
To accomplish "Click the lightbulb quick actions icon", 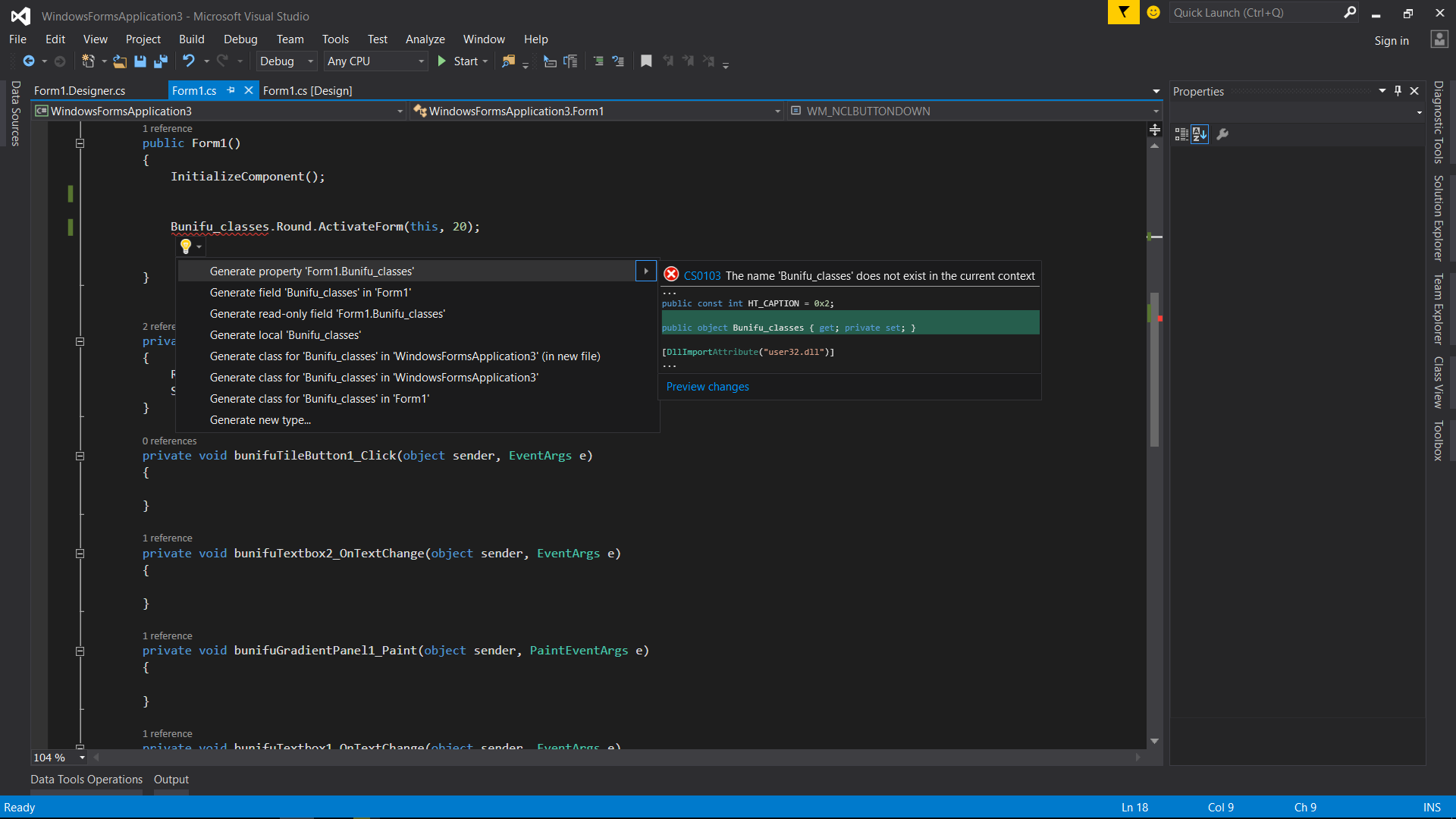I will click(186, 246).
